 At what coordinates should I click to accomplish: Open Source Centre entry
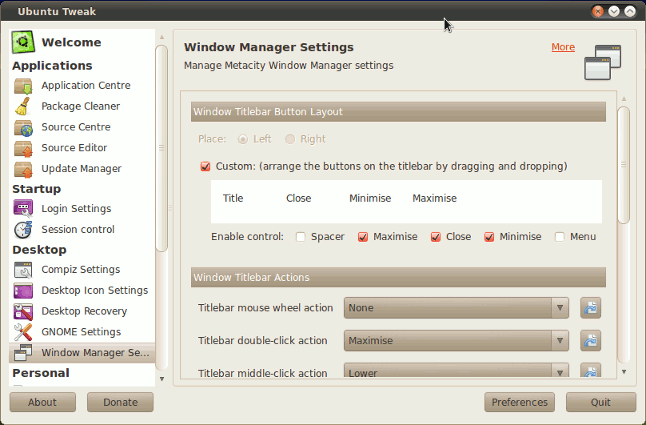(82, 127)
